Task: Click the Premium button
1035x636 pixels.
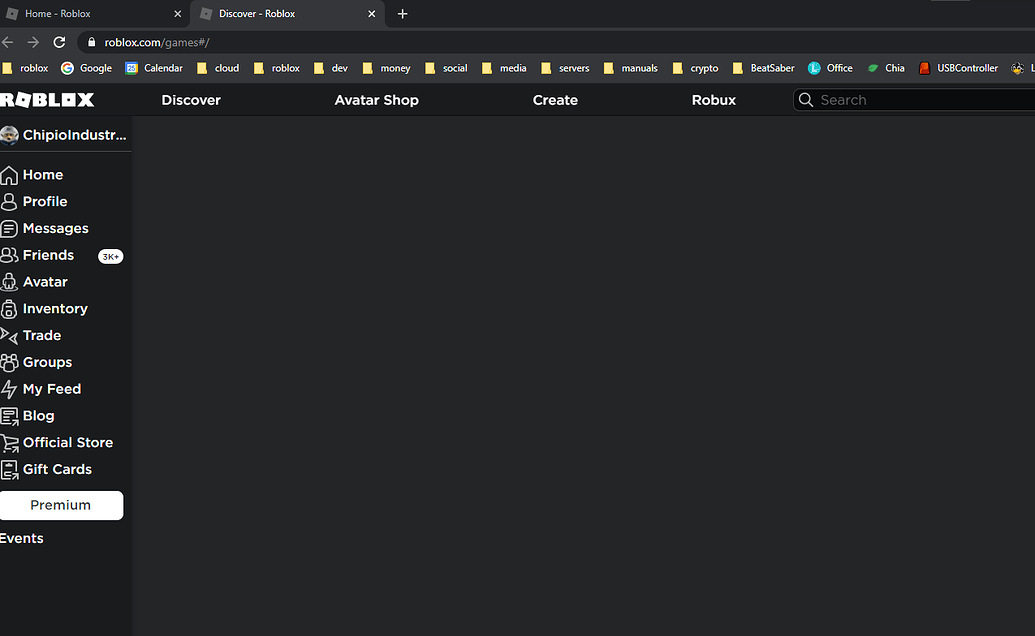Action: click(x=61, y=505)
